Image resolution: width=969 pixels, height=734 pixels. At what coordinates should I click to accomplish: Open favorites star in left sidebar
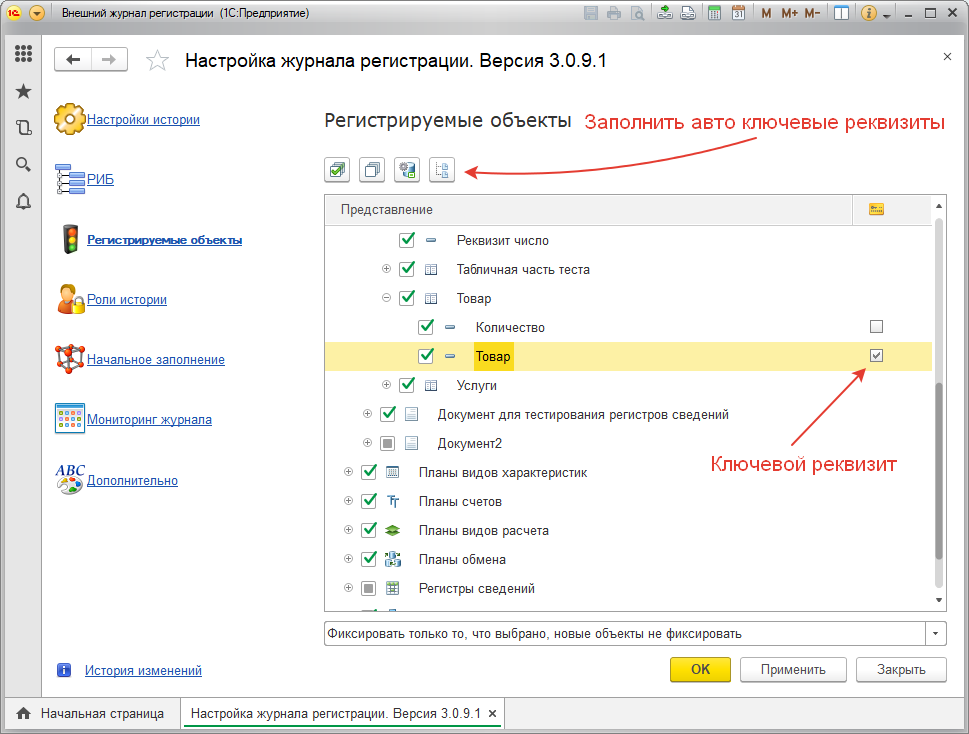click(24, 91)
